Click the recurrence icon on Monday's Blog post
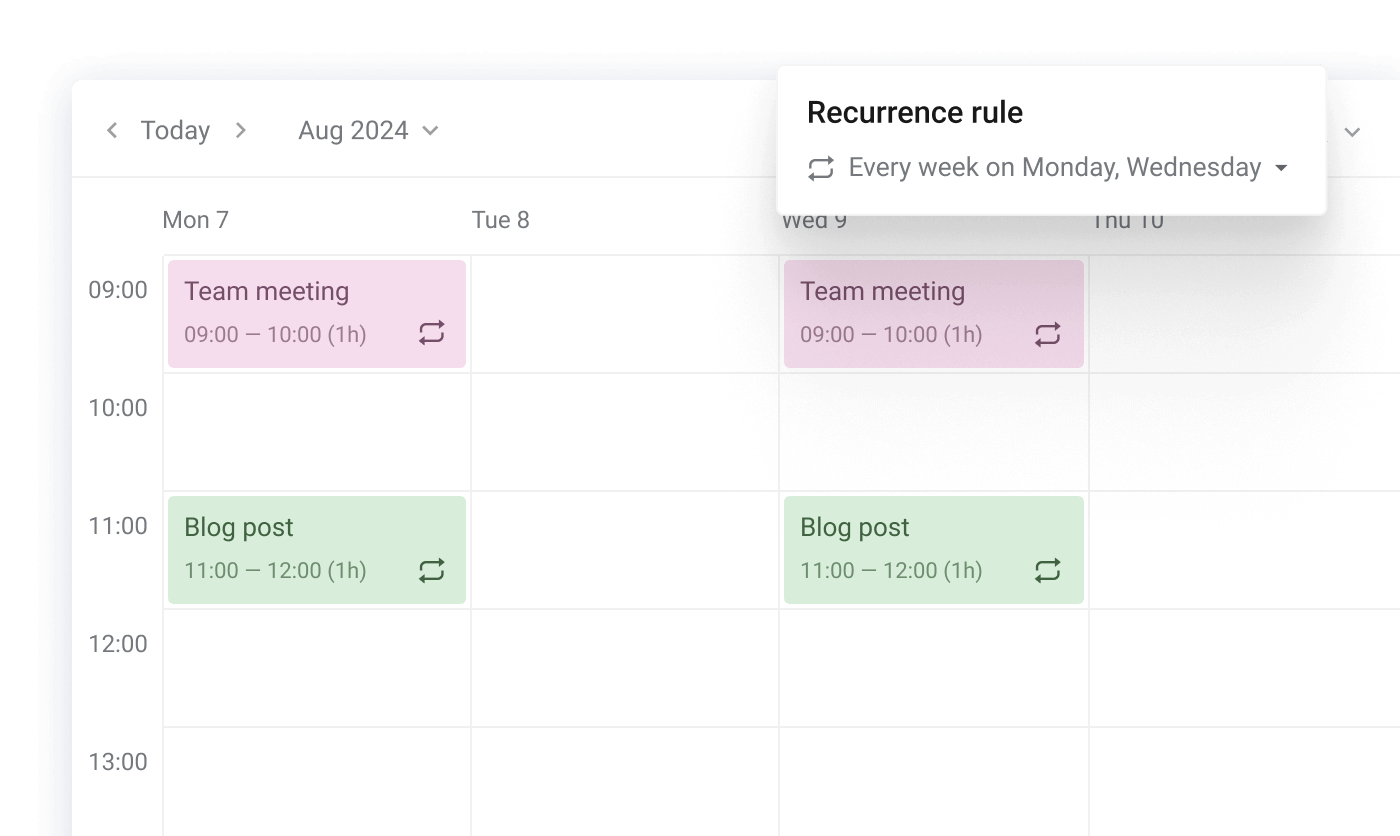Viewport: 1400px width, 836px height. 431,570
